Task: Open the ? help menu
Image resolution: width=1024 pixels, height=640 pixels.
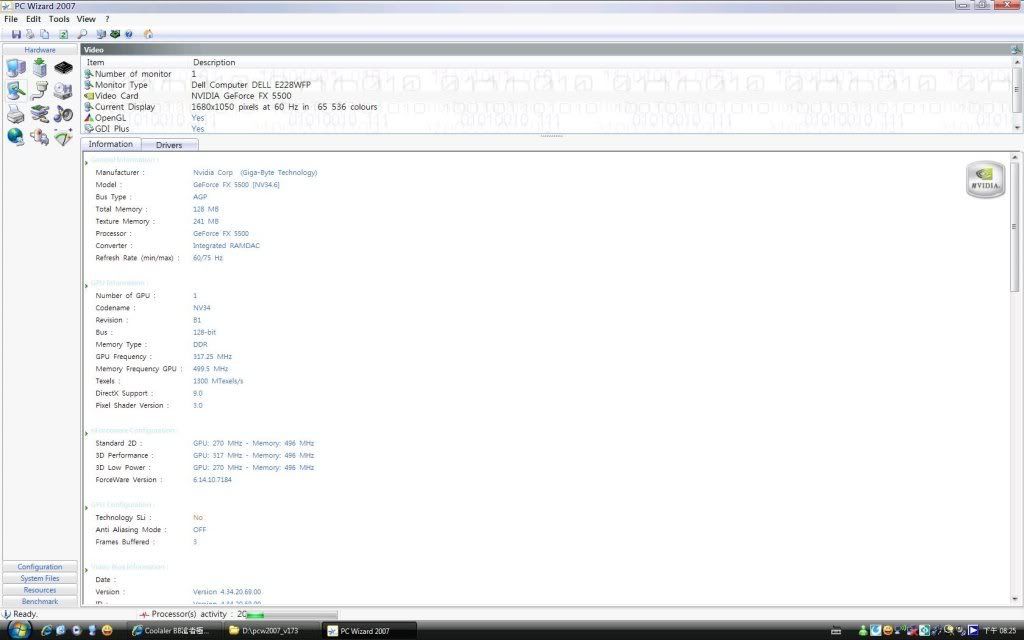Action: pyautogui.click(x=107, y=19)
